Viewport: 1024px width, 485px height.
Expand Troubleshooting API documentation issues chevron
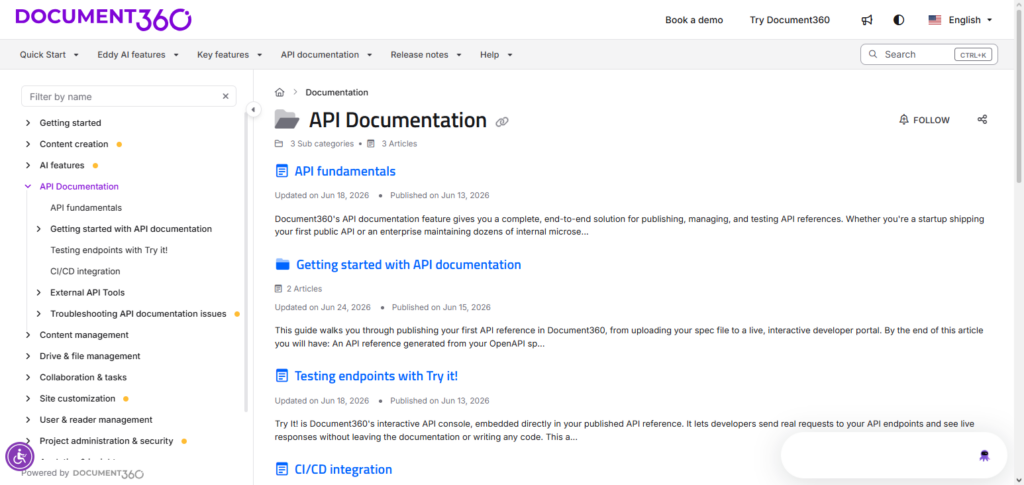pyautogui.click(x=39, y=314)
